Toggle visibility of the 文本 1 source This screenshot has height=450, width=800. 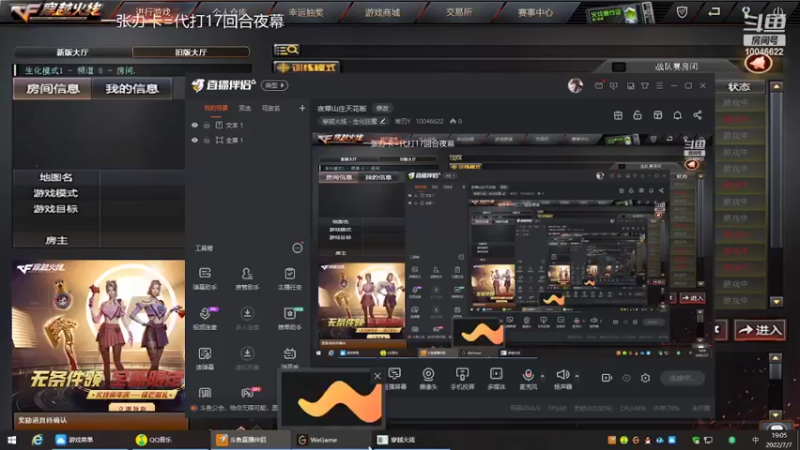click(194, 125)
